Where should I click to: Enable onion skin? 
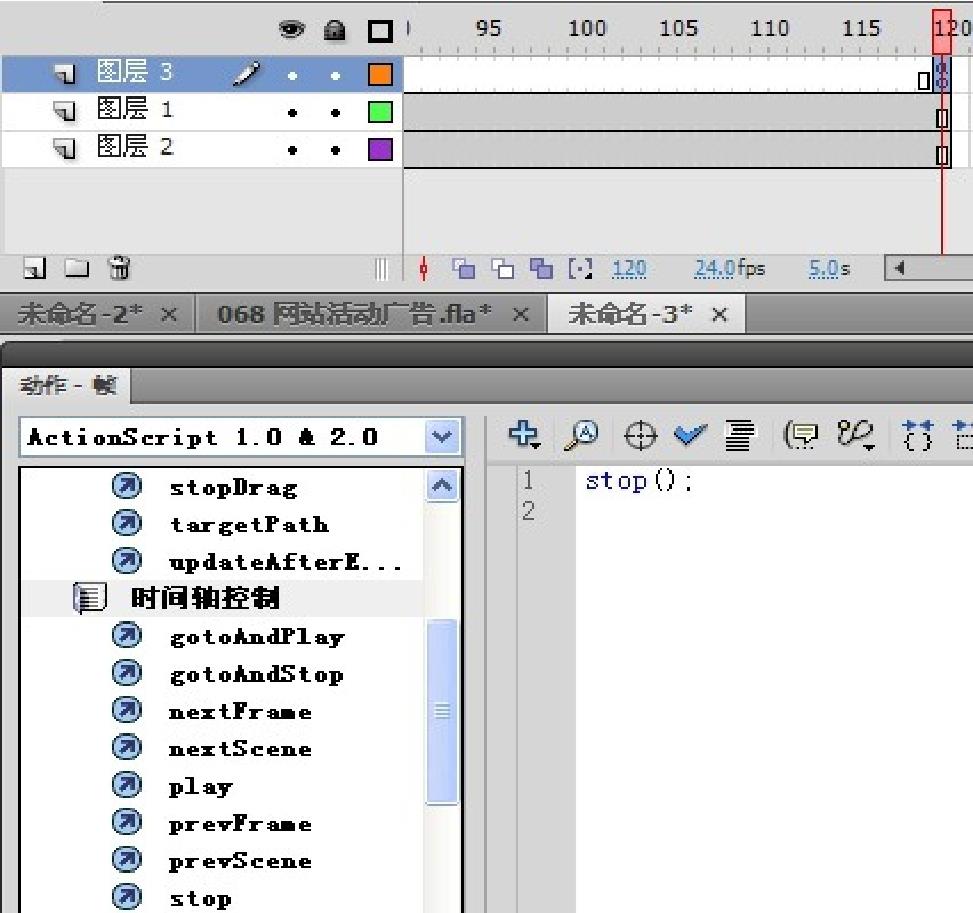(464, 269)
